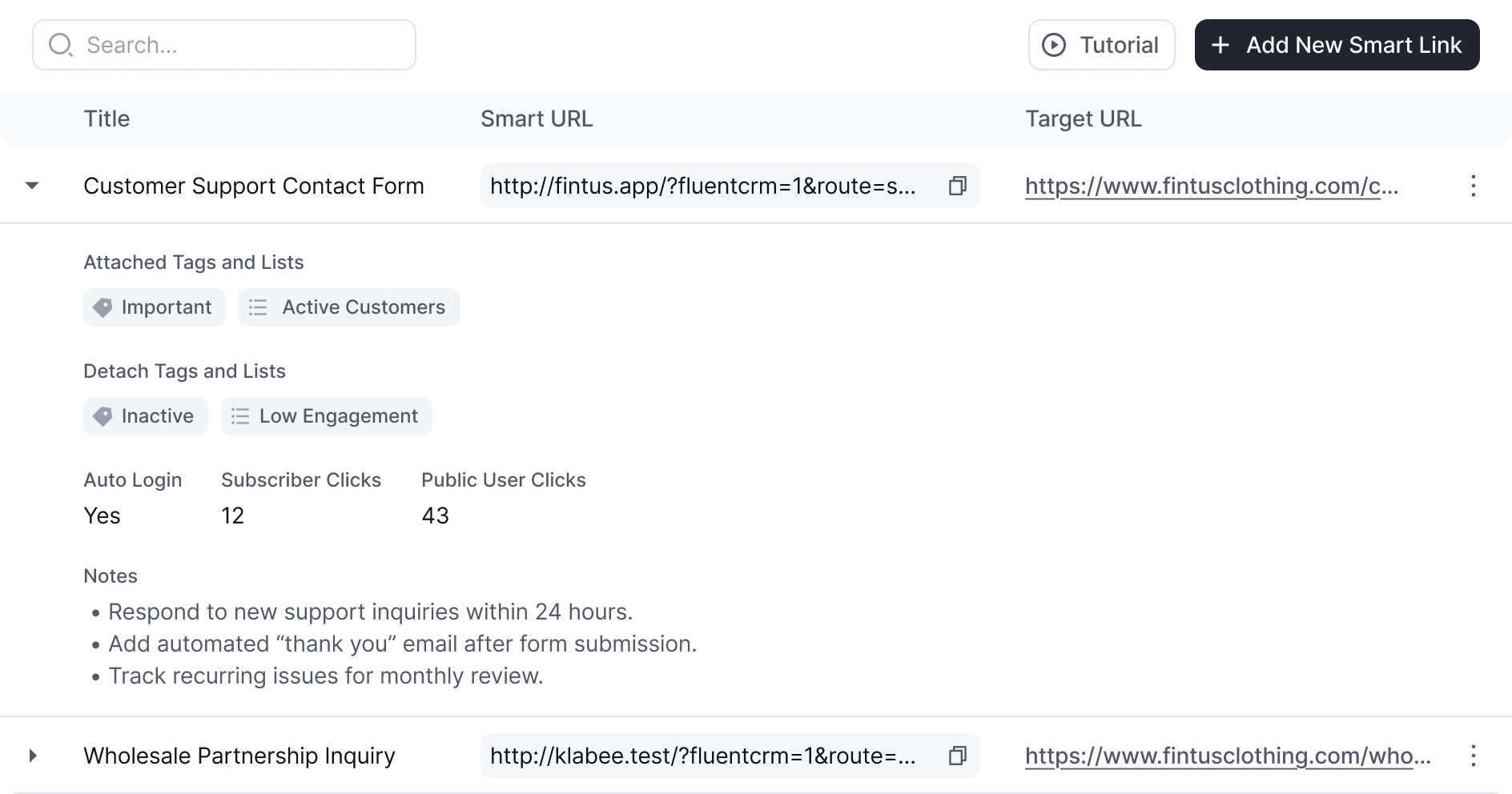Open more options for Wholesale Partnership Inquiry
1512x794 pixels.
coord(1473,756)
